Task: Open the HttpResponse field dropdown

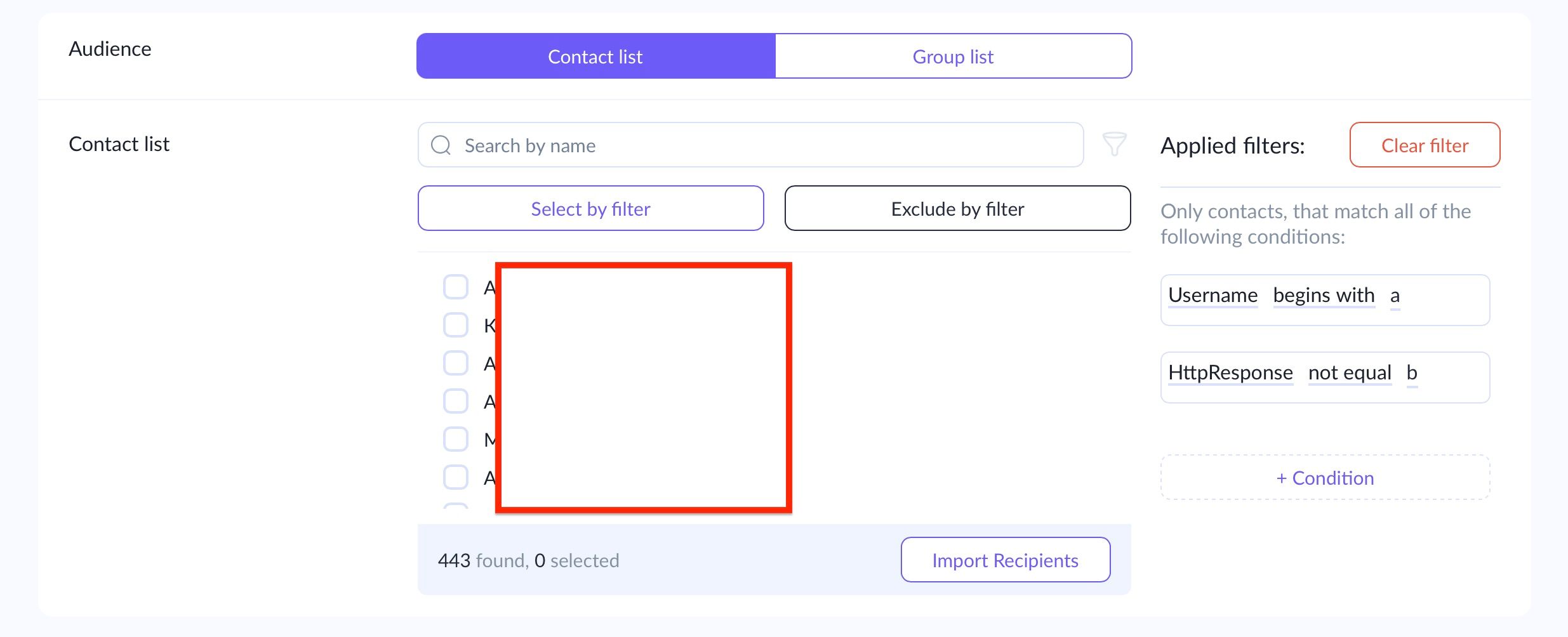Action: point(1230,373)
